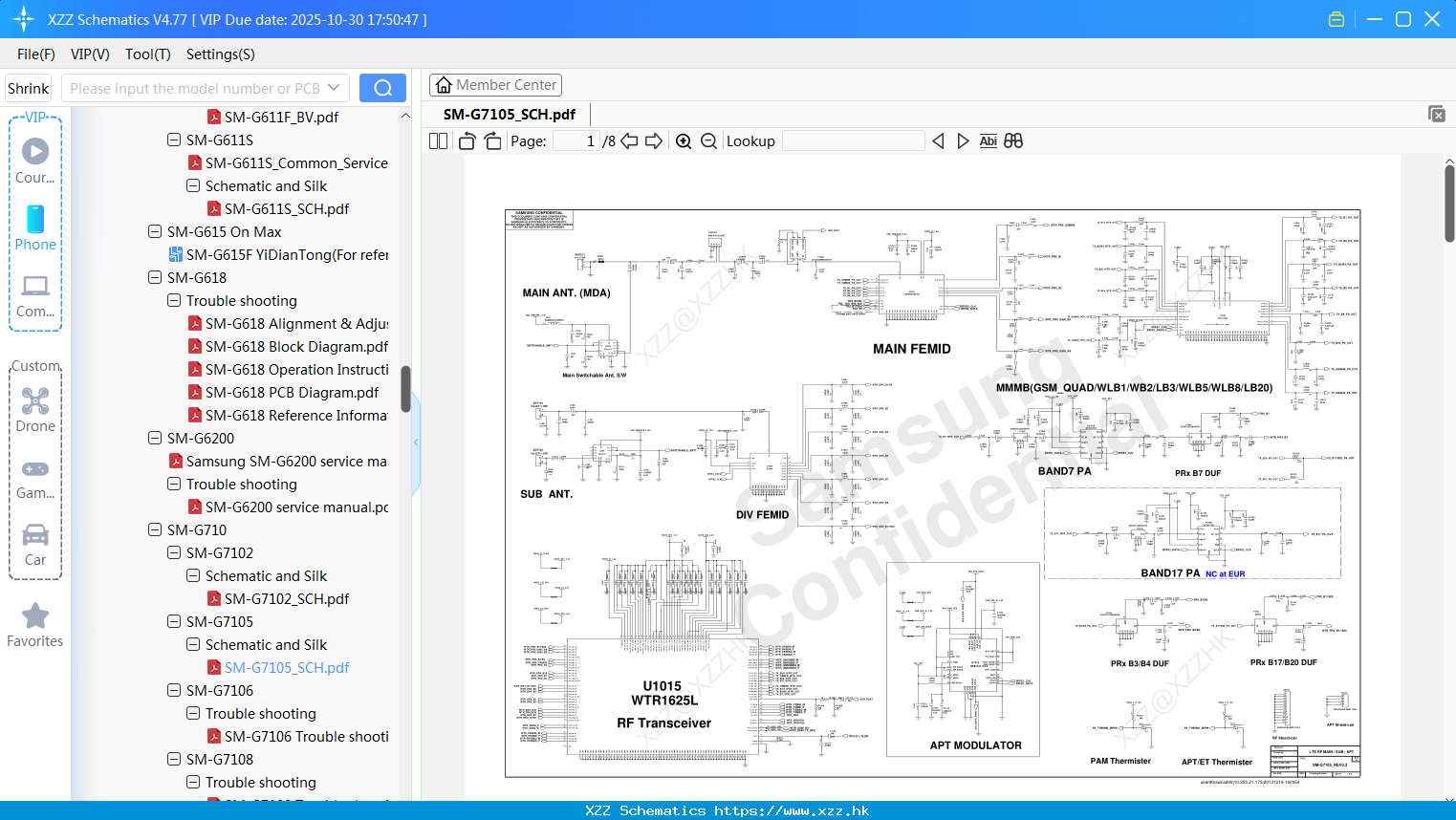Image resolution: width=1456 pixels, height=820 pixels.
Task: Collapse the SM-G7106 tree node
Action: tap(174, 690)
